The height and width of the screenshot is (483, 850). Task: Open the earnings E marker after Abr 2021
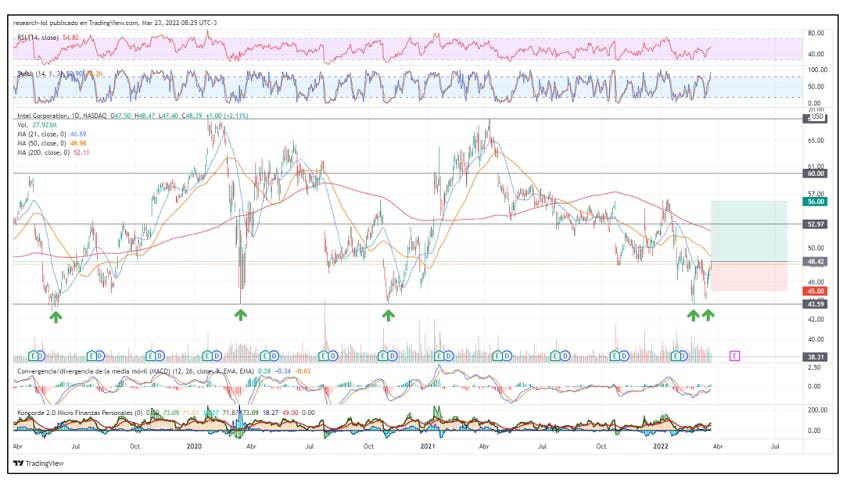pos(498,356)
